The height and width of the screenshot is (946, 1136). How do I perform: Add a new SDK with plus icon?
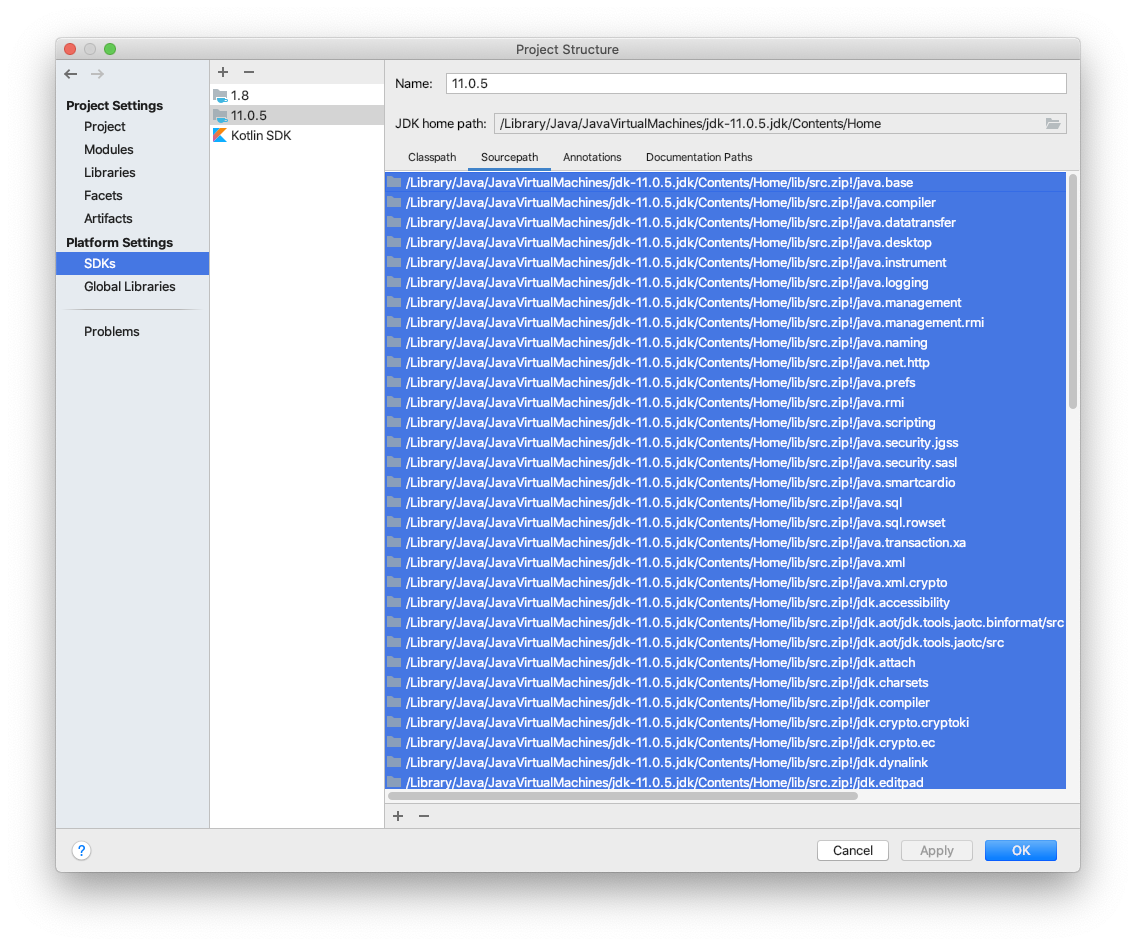(223, 72)
